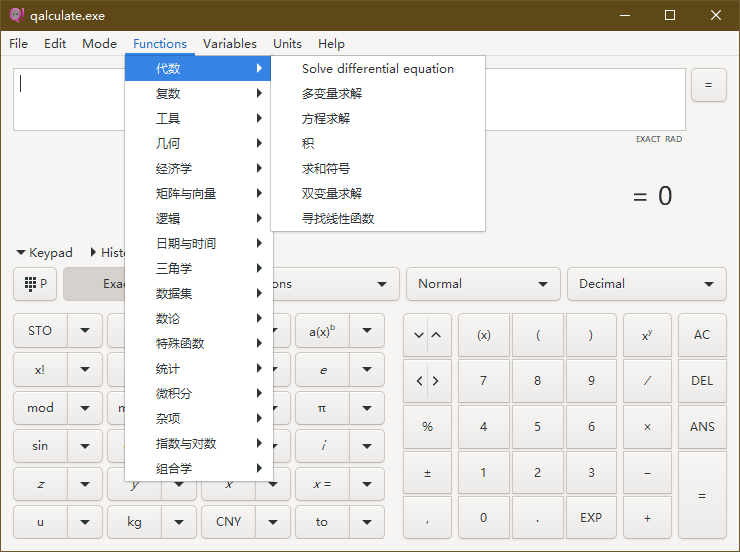Click the EXP exponent button
The height and width of the screenshot is (552, 740).
tap(591, 517)
